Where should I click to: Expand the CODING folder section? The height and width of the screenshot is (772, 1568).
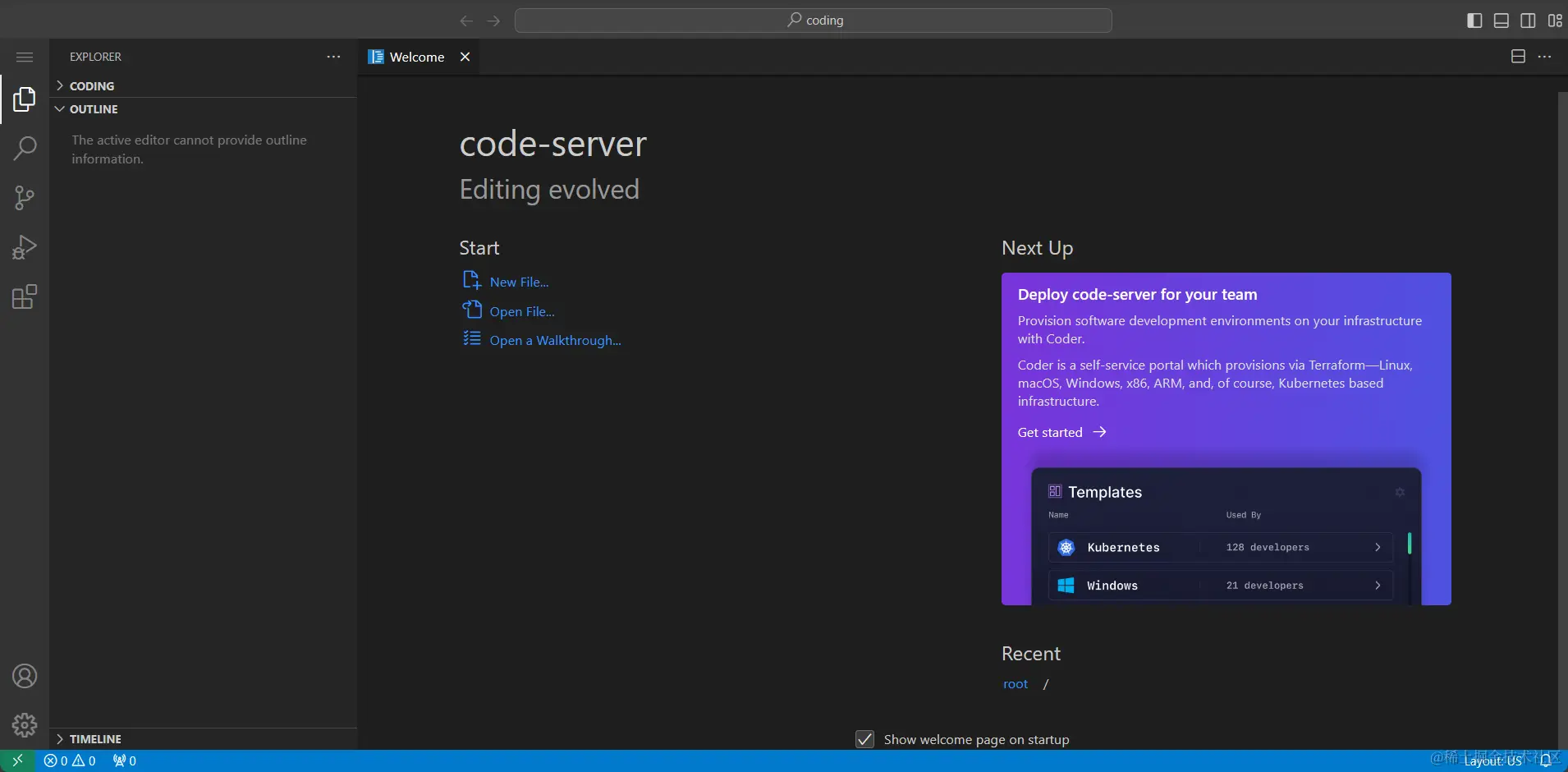click(204, 86)
